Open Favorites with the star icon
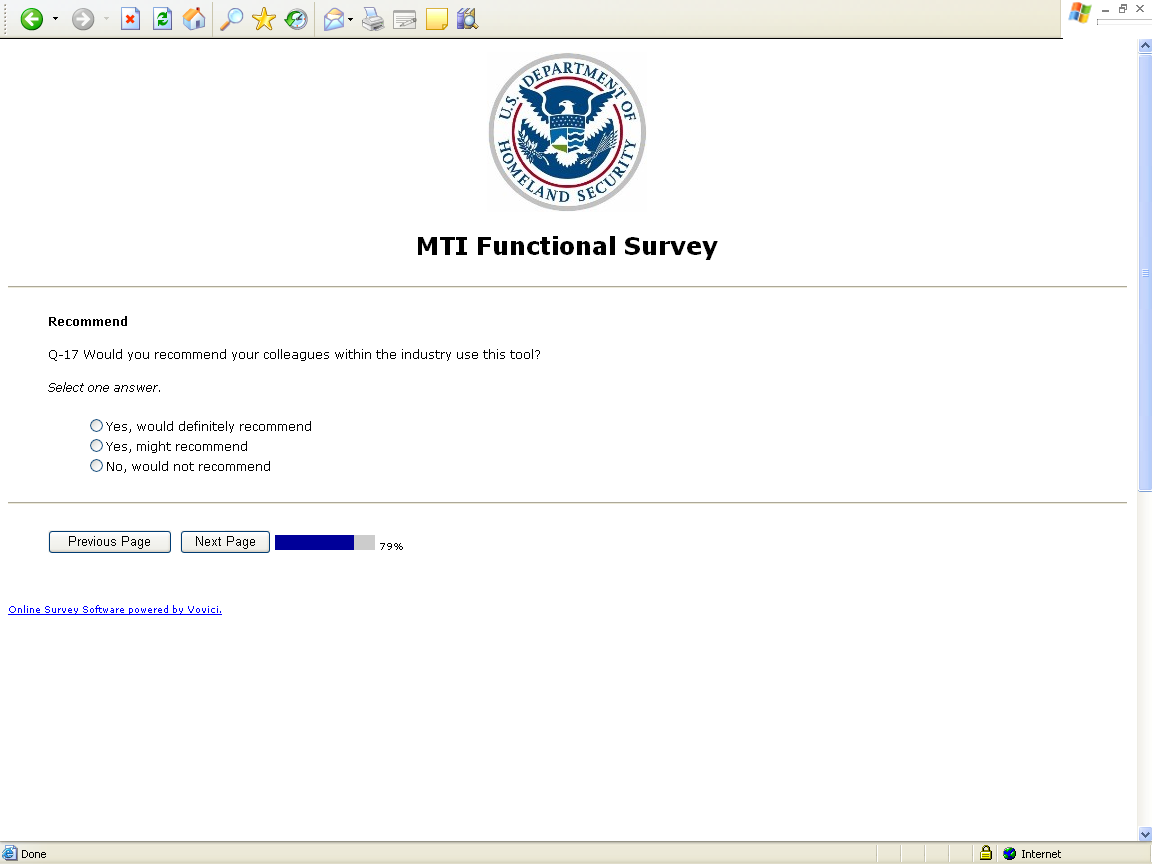 (x=264, y=19)
